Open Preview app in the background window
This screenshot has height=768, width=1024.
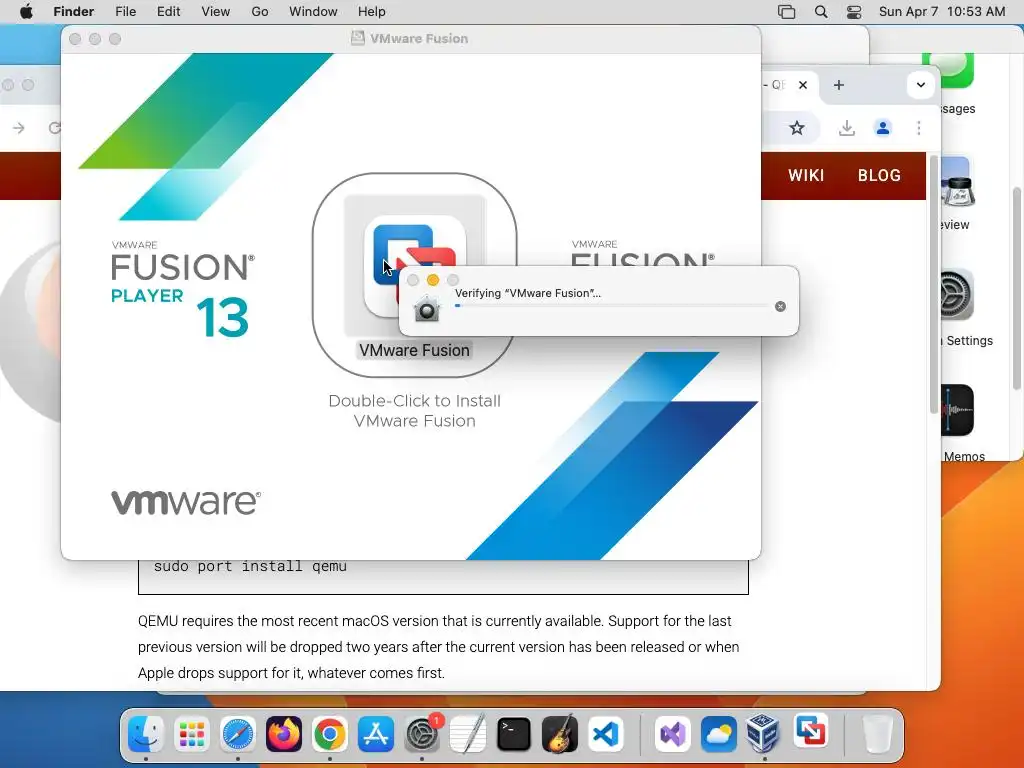(957, 182)
